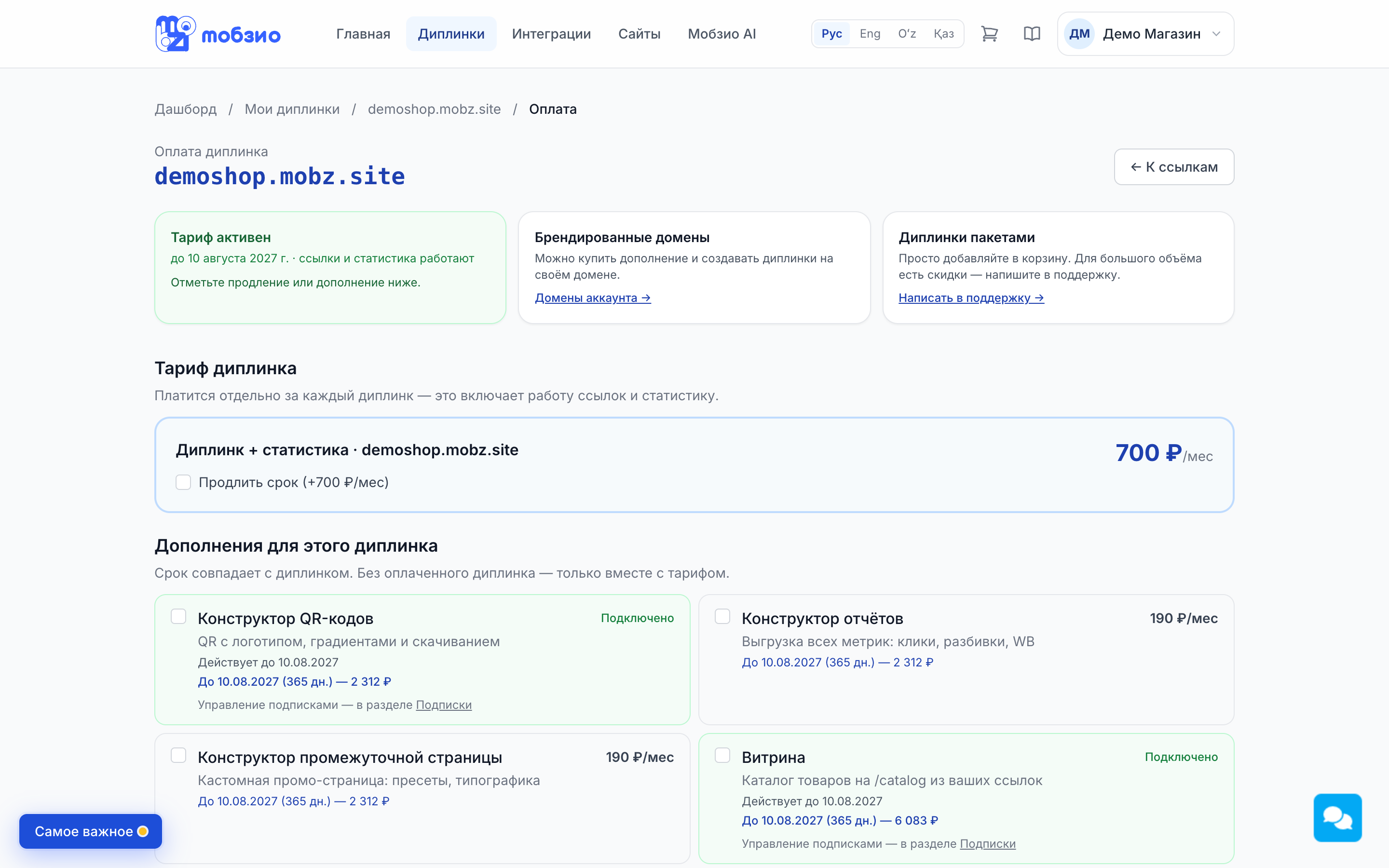This screenshot has width=1389, height=868.
Task: Open Мобзио AI page
Action: [722, 34]
